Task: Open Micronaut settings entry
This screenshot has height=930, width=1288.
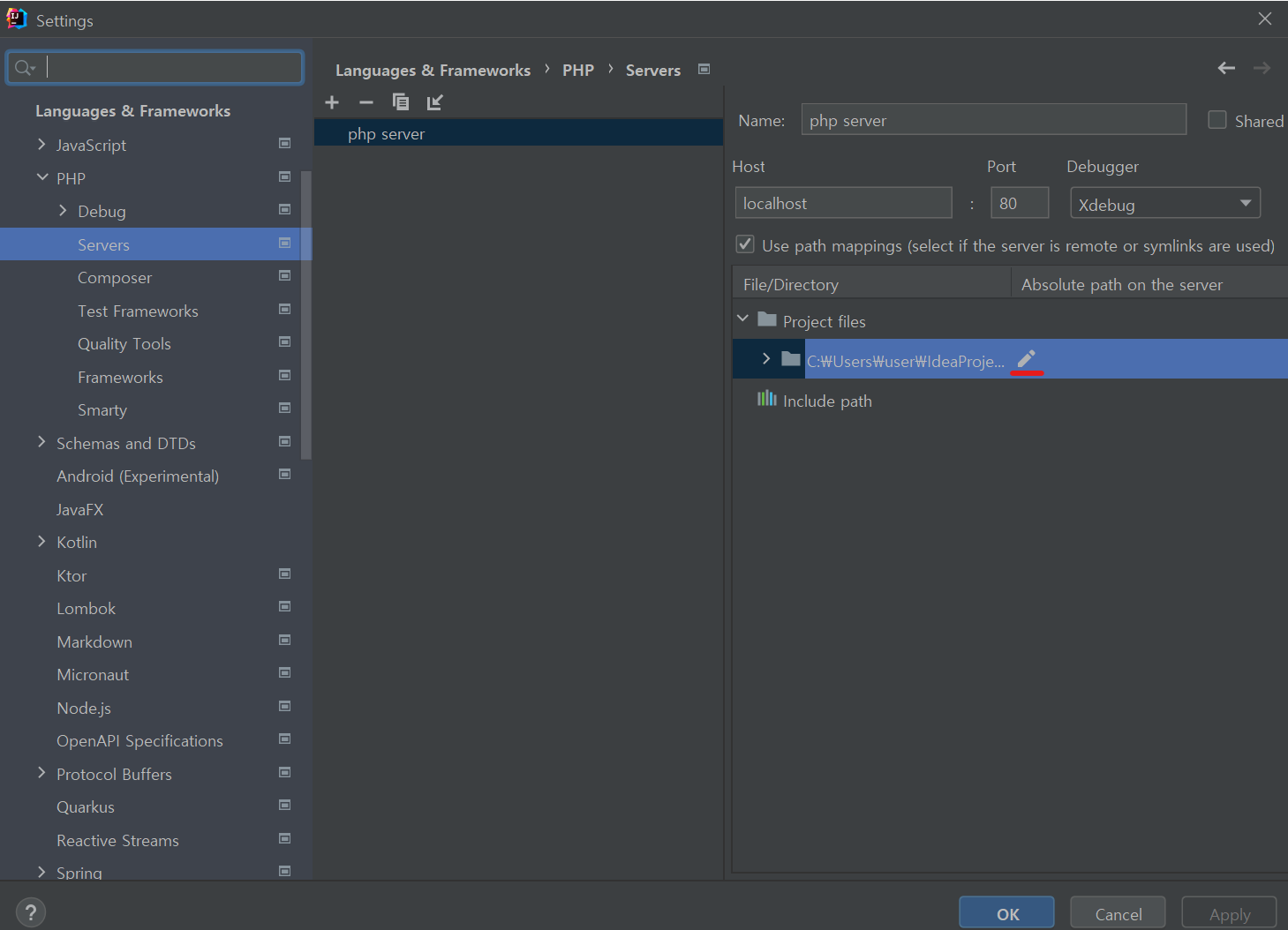Action: (x=93, y=675)
